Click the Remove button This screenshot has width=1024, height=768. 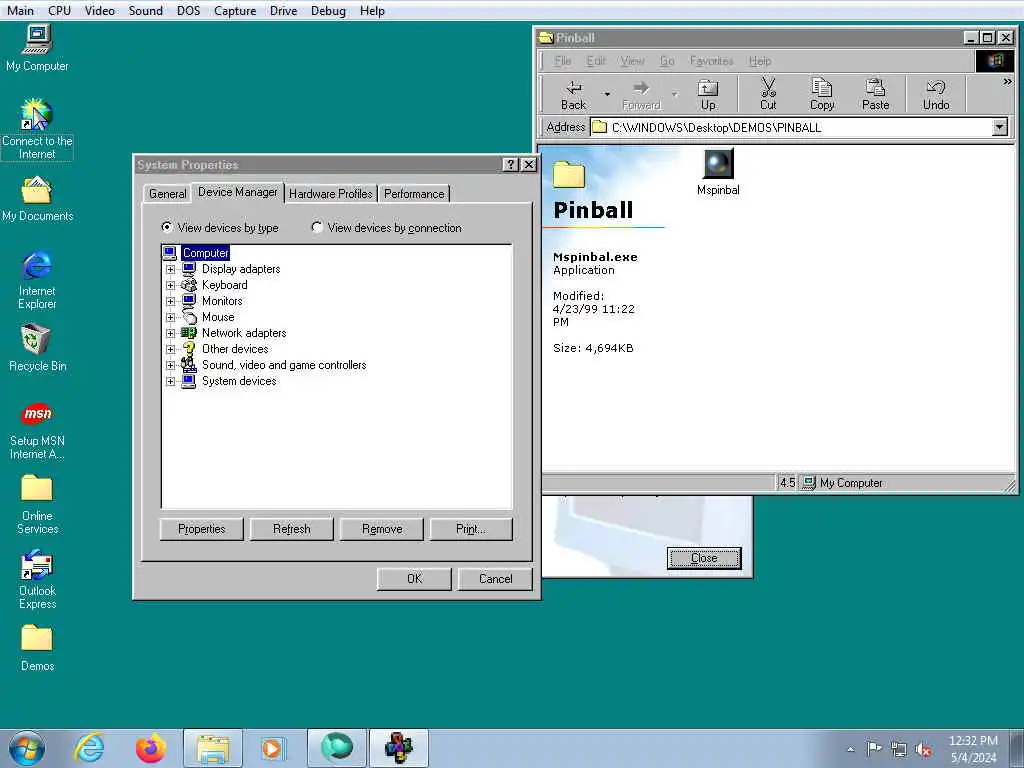(x=382, y=529)
